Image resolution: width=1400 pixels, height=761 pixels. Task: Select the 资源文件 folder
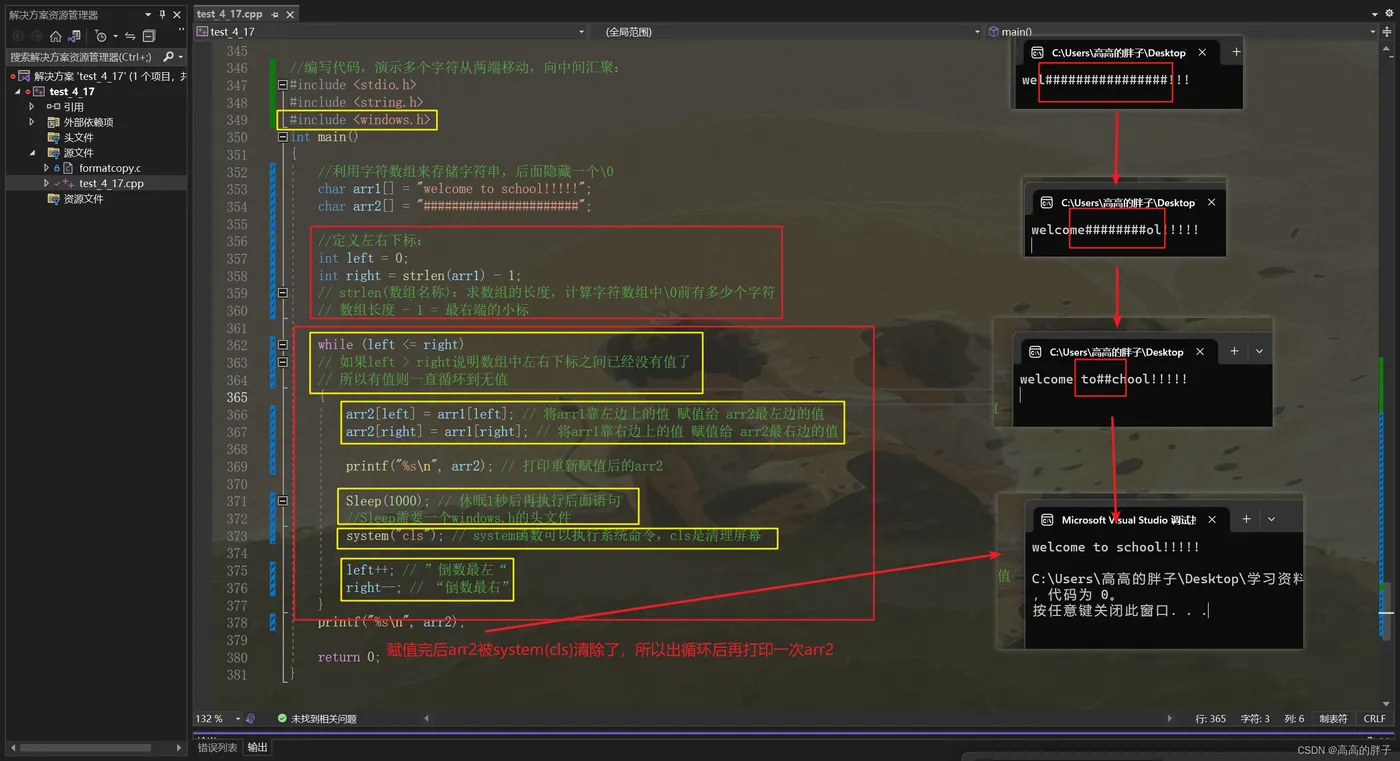(x=83, y=199)
